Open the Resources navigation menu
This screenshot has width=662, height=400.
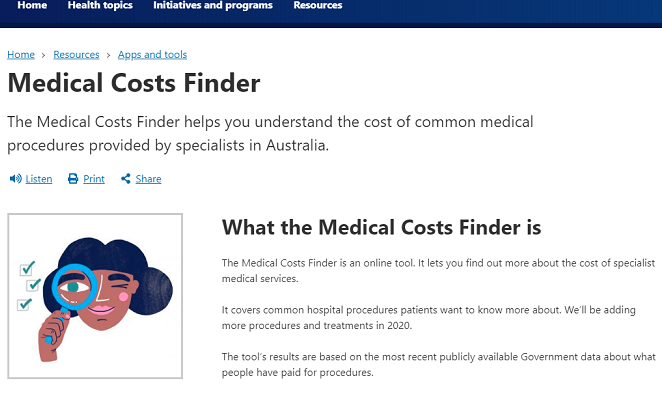tap(318, 5)
